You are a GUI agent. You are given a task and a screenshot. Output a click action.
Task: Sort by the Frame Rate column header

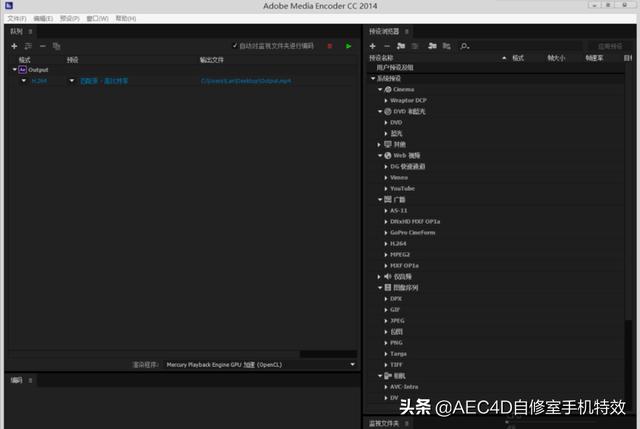(x=594, y=58)
